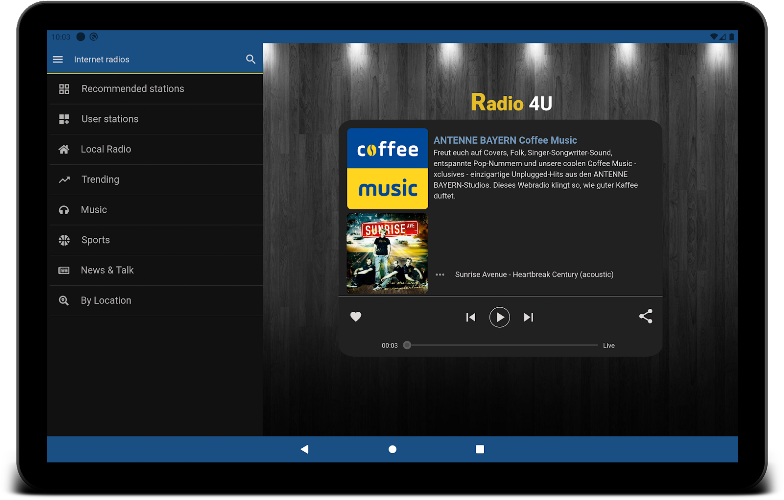Browse the Music category
The image size is (784, 500).
[x=94, y=210]
